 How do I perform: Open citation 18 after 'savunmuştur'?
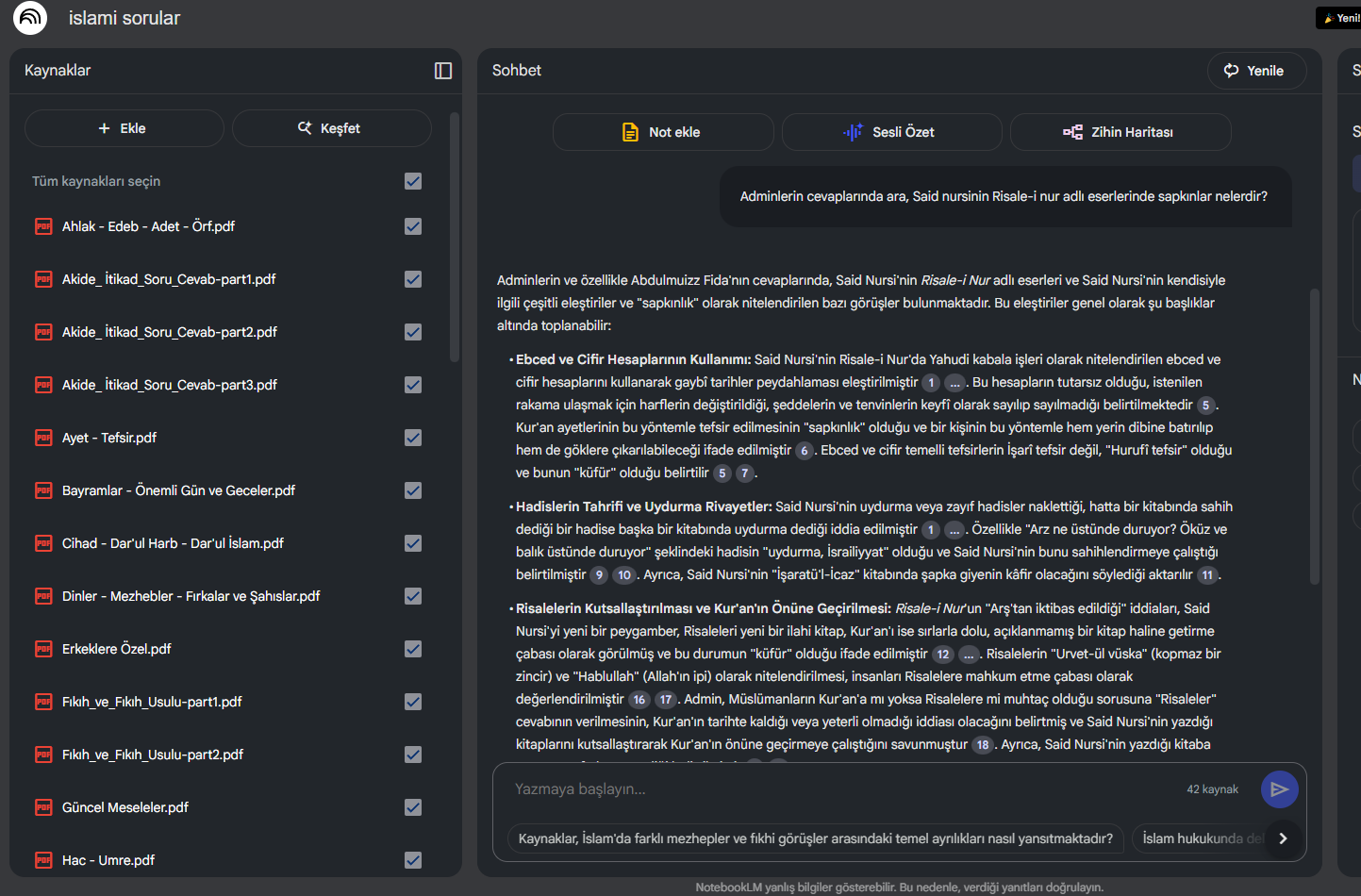pos(983,745)
